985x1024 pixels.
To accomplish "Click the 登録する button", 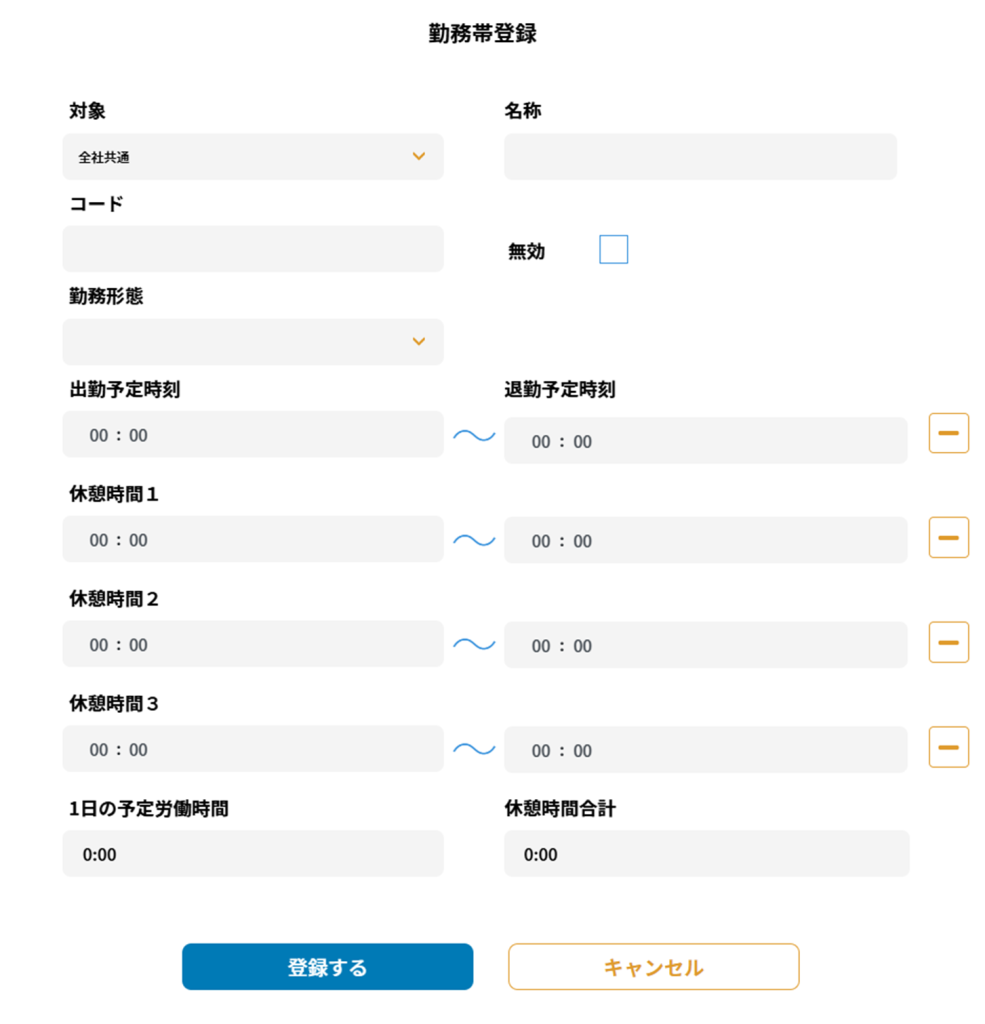I will point(327,967).
